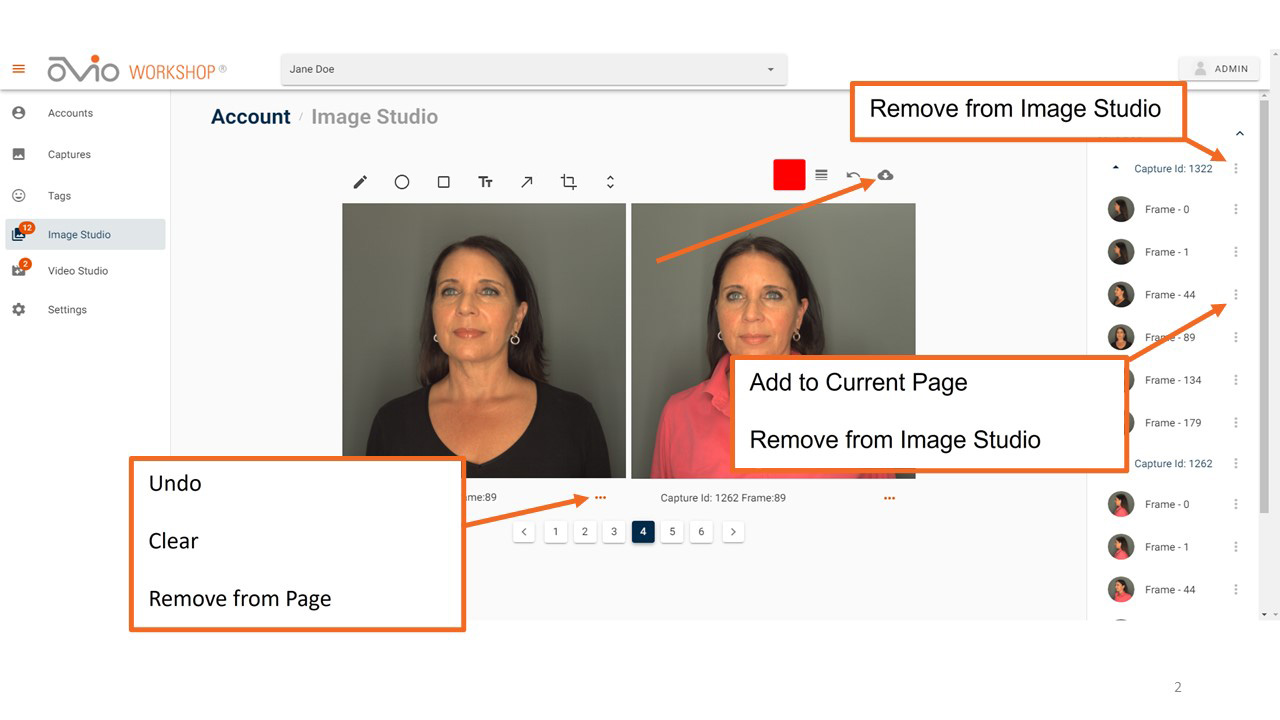Image resolution: width=1280 pixels, height=720 pixels.
Task: Open options for Frame - 89
Action: tap(1236, 337)
